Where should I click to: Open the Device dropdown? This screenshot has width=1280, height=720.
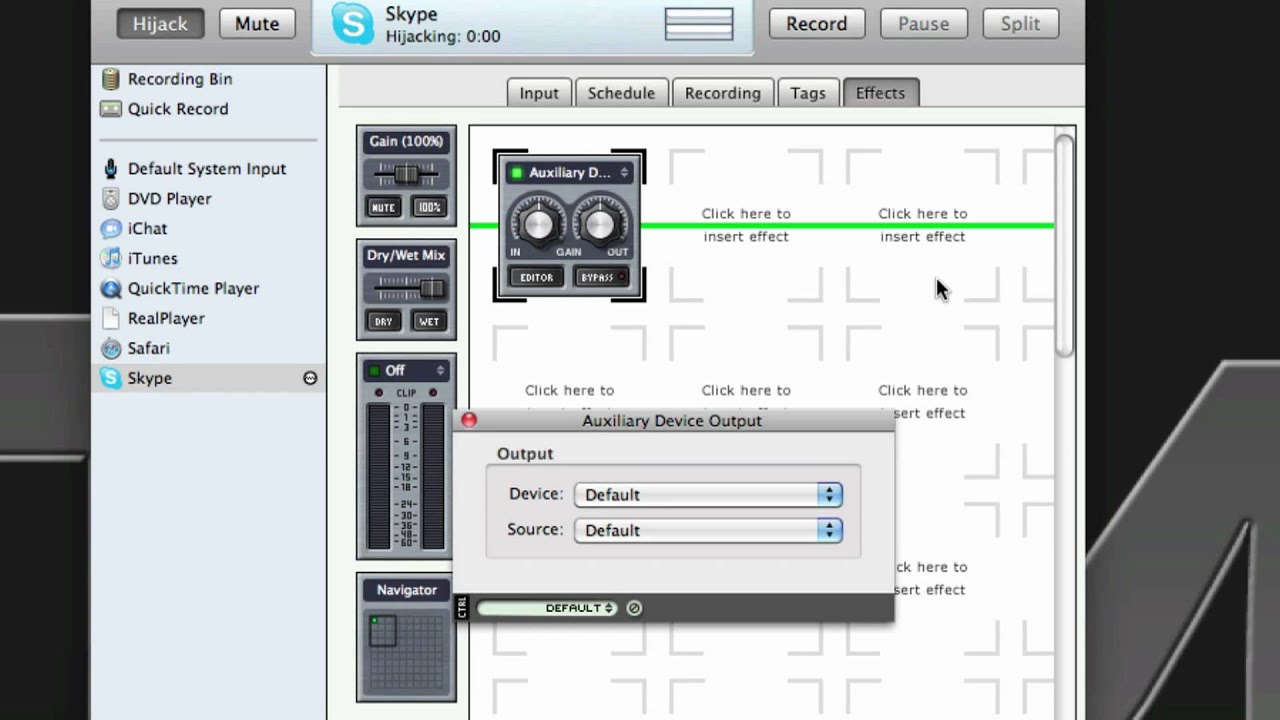[x=708, y=495]
